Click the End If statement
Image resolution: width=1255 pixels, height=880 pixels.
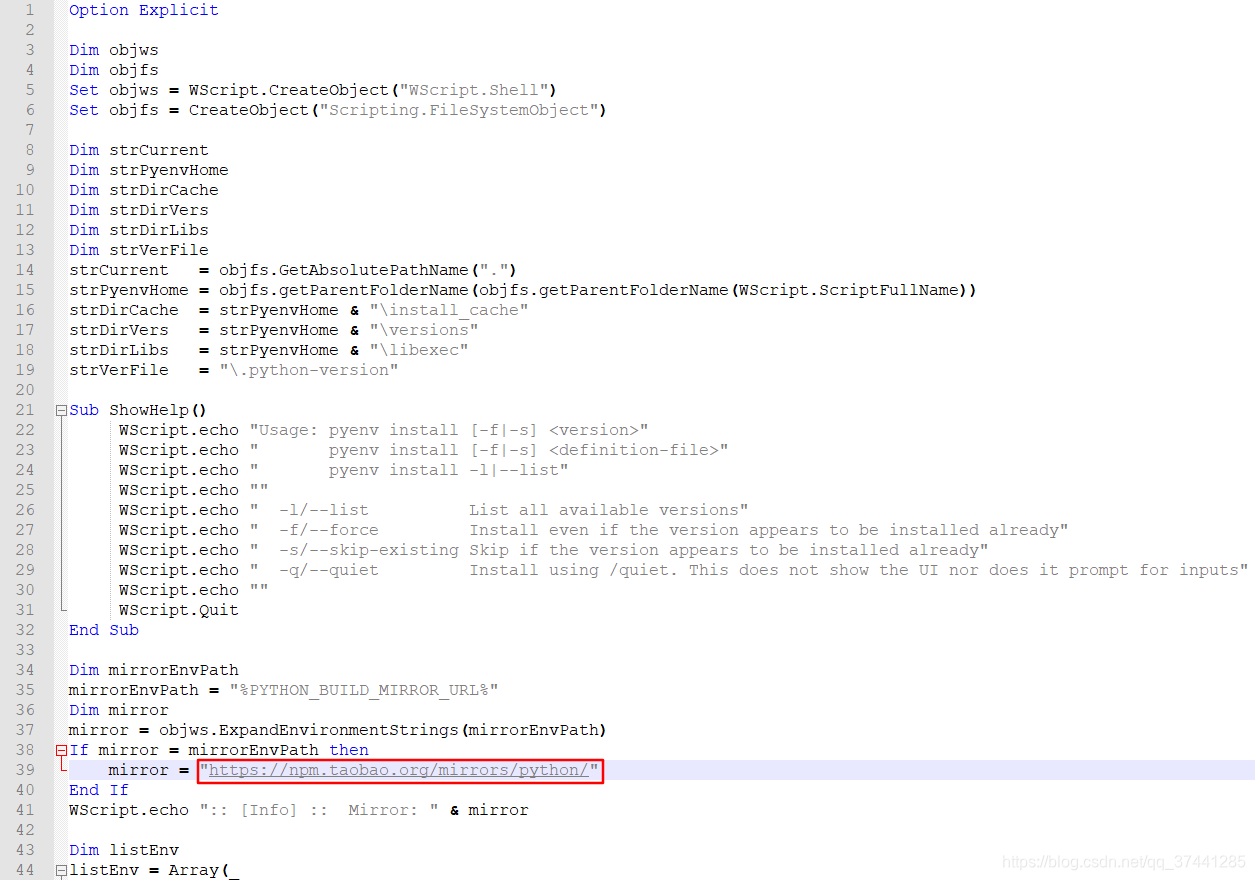pyautogui.click(x=100, y=790)
